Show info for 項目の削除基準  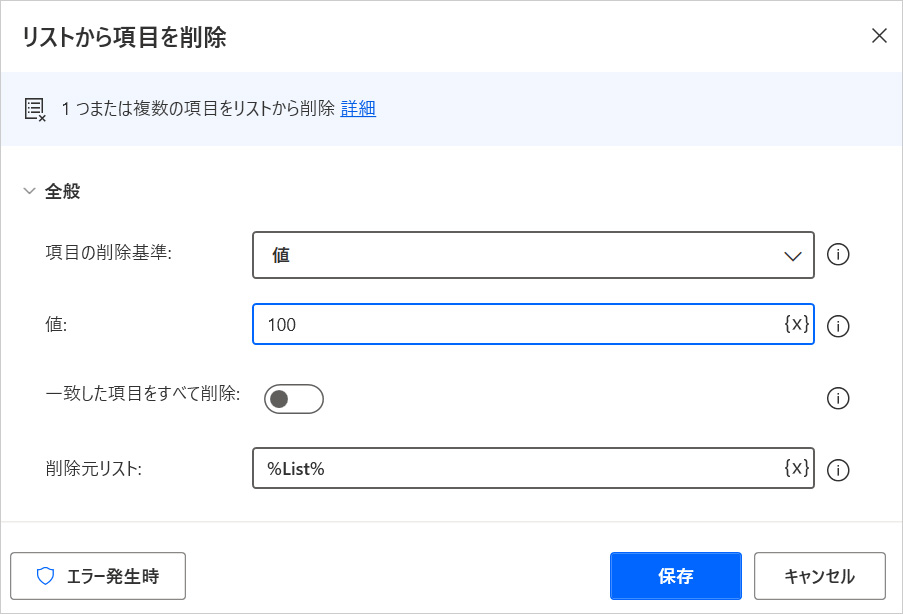click(x=839, y=255)
